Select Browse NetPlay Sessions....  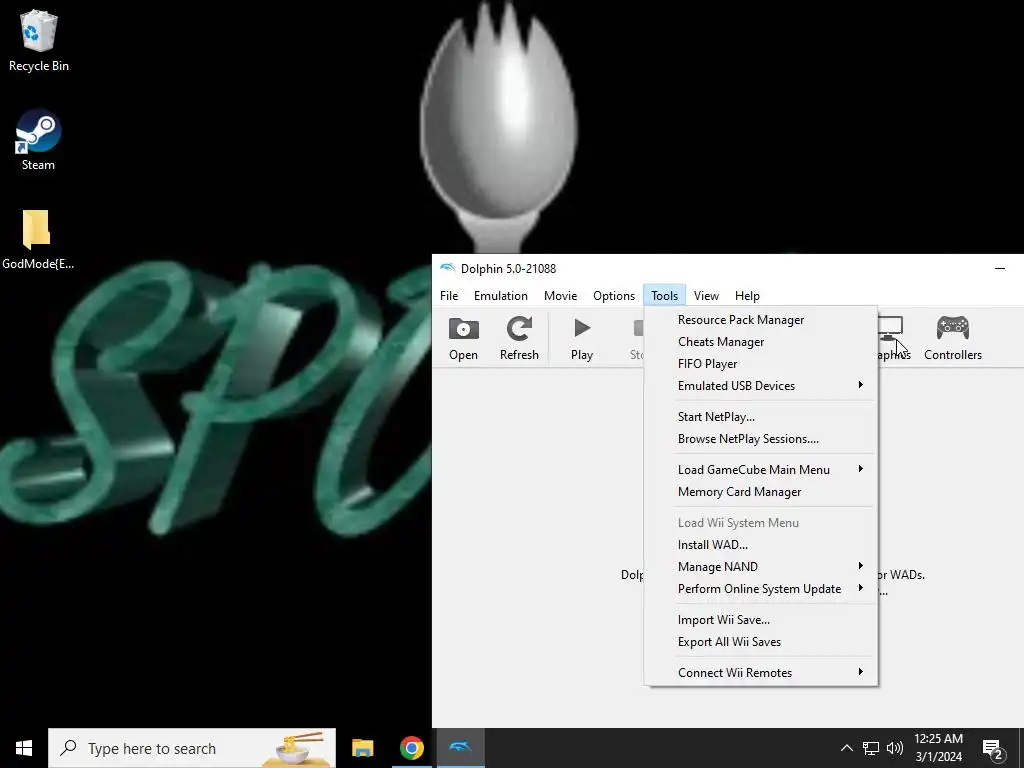coord(761,439)
